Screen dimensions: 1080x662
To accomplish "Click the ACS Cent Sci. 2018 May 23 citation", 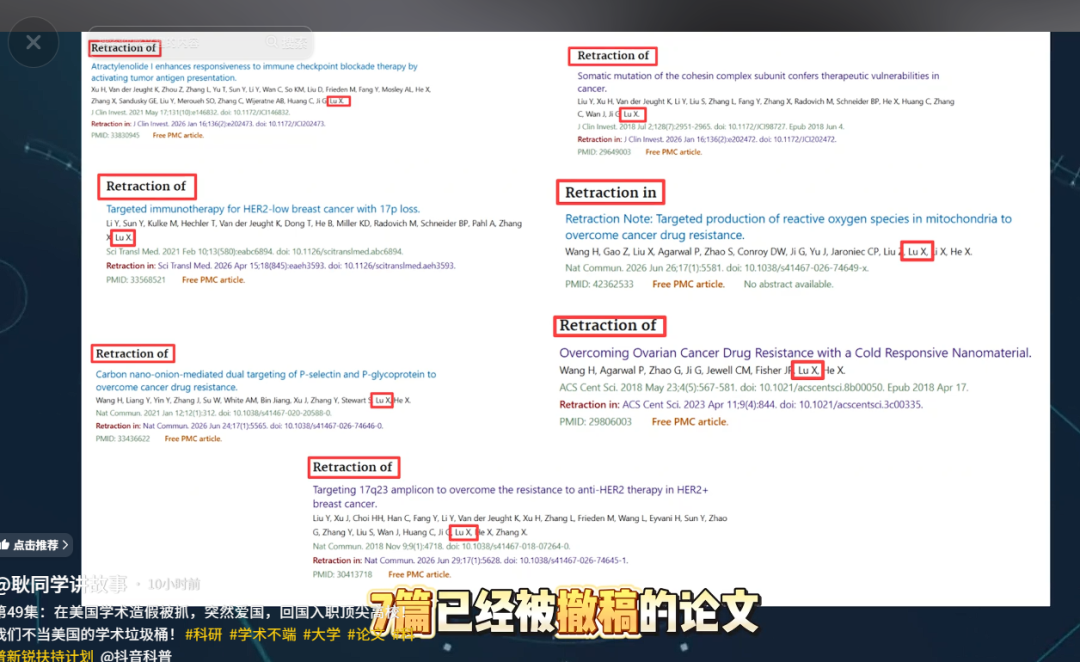I will coord(763,387).
